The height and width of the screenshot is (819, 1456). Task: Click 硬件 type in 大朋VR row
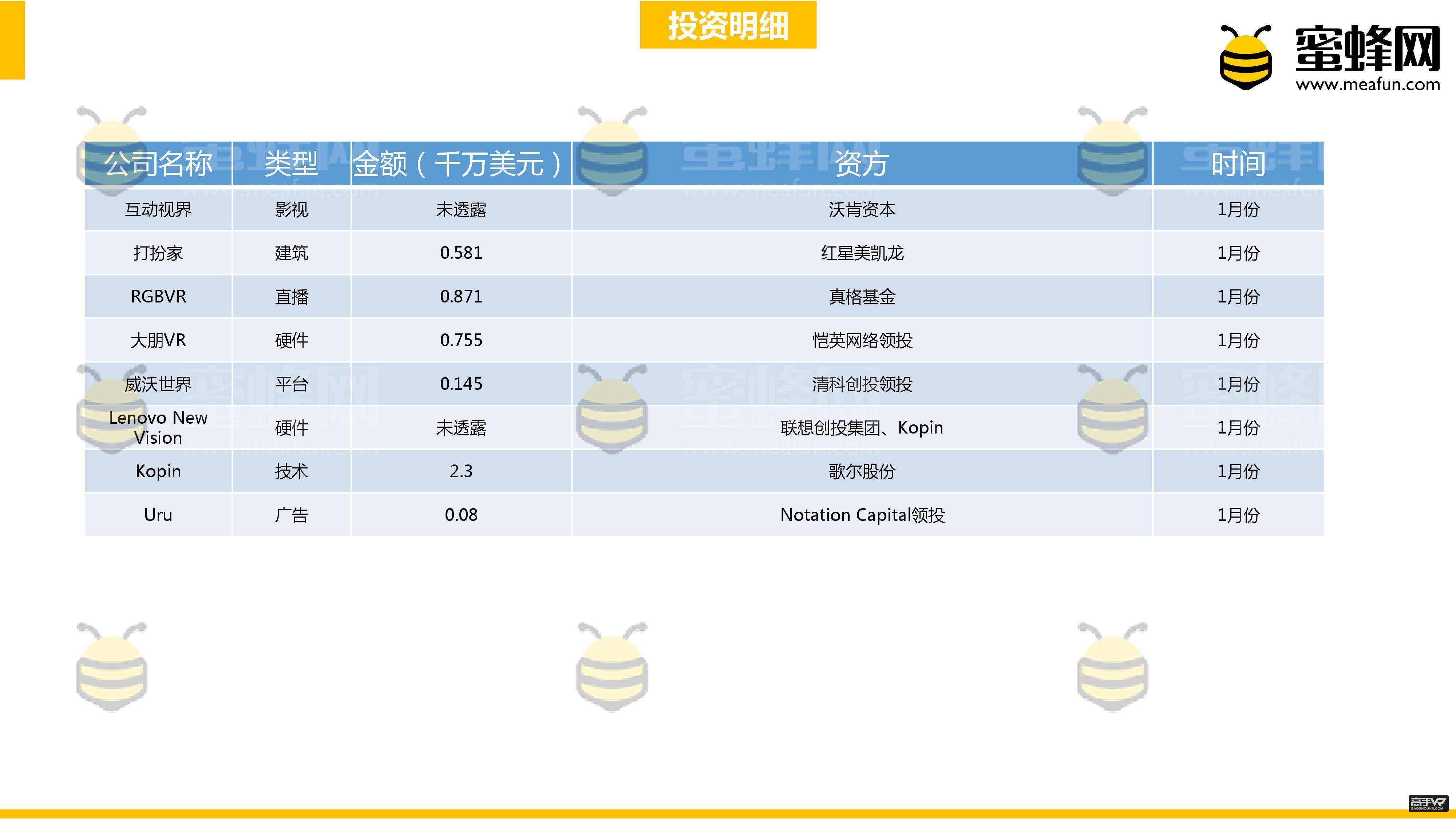click(292, 340)
